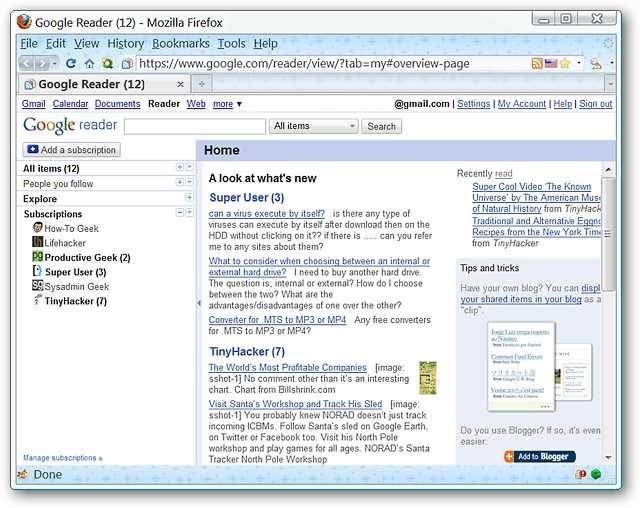The width and height of the screenshot is (640, 508).
Task: Close the Google Reader (12) tab
Action: point(180,84)
